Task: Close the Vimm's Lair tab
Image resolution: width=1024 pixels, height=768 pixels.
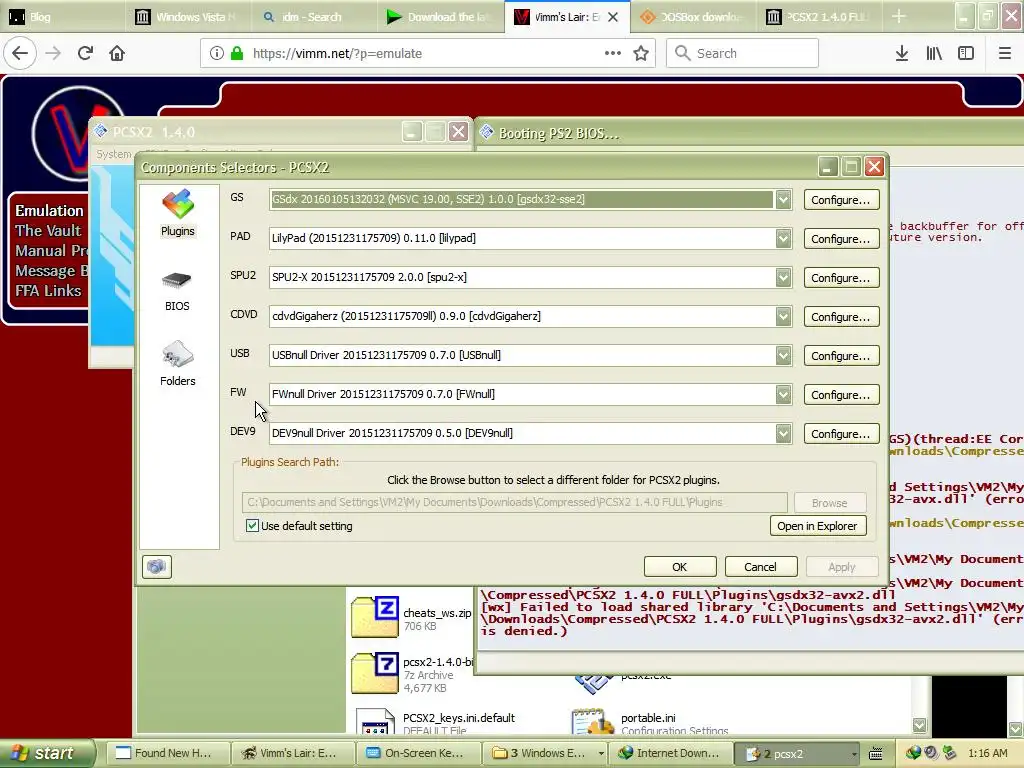Action: coord(613,17)
